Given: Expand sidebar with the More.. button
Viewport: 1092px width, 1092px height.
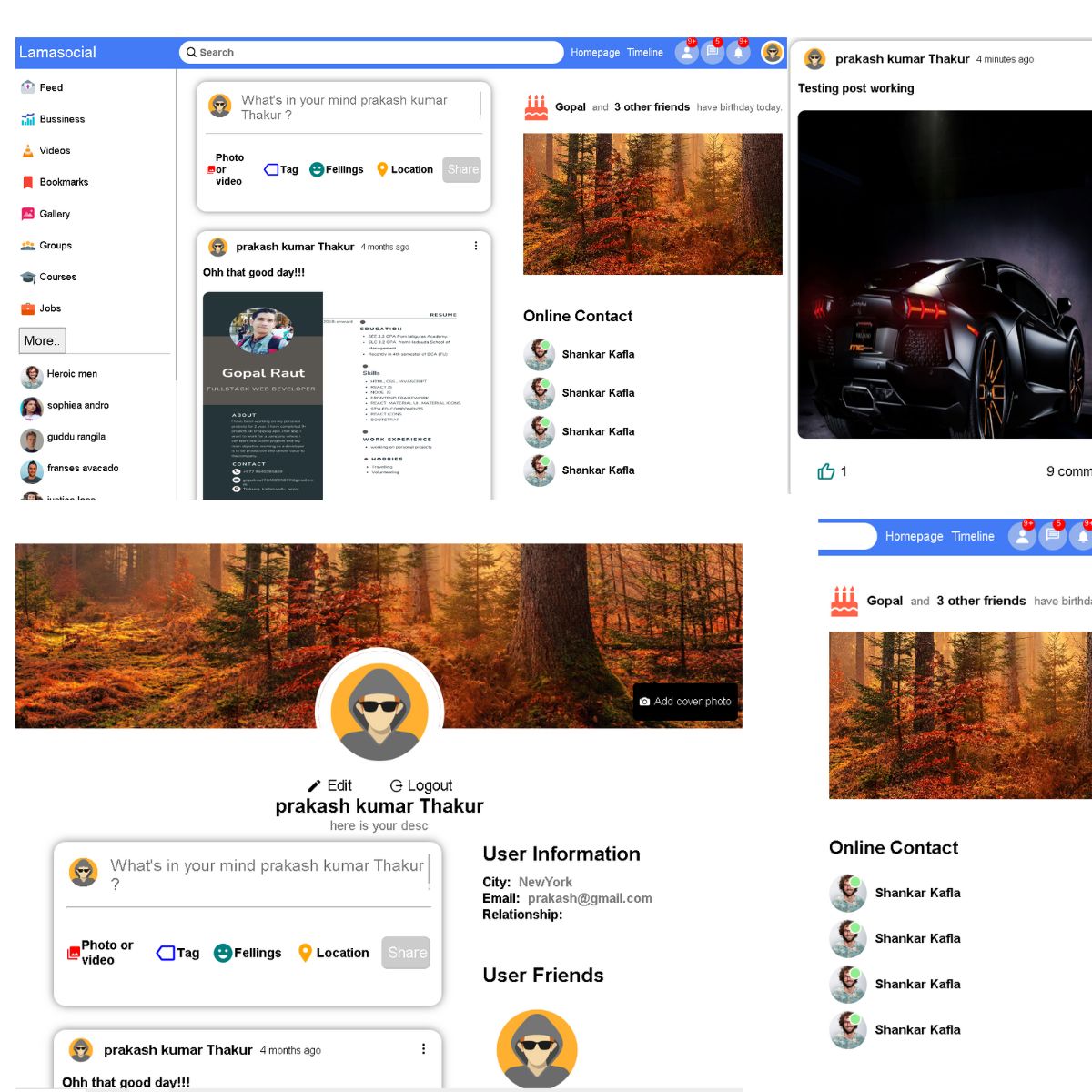Looking at the screenshot, I should tap(42, 340).
